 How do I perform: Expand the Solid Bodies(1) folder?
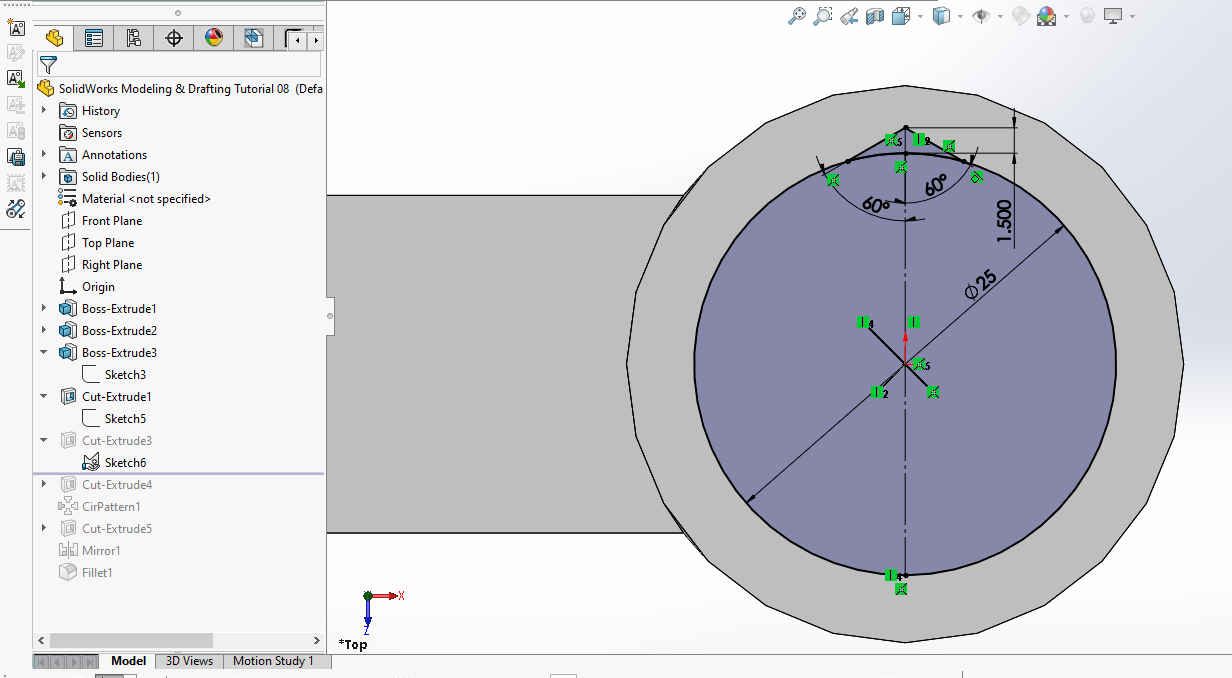pos(44,176)
